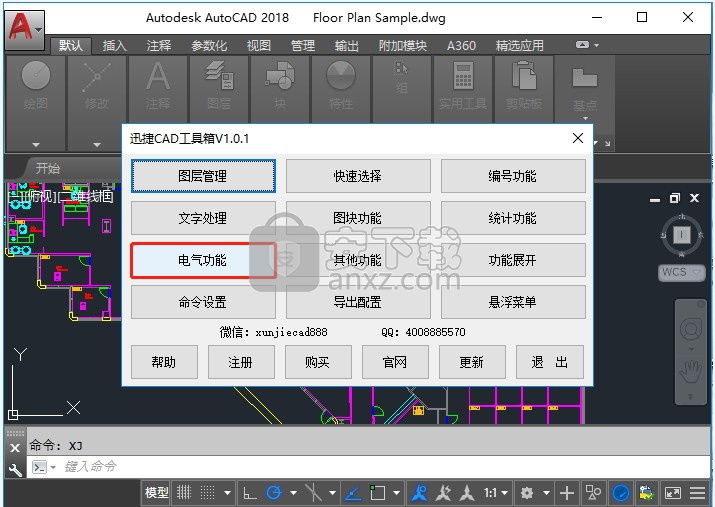Viewport: 715px width, 507px height.
Task: Click 悬浮菜单 button
Action: point(513,302)
